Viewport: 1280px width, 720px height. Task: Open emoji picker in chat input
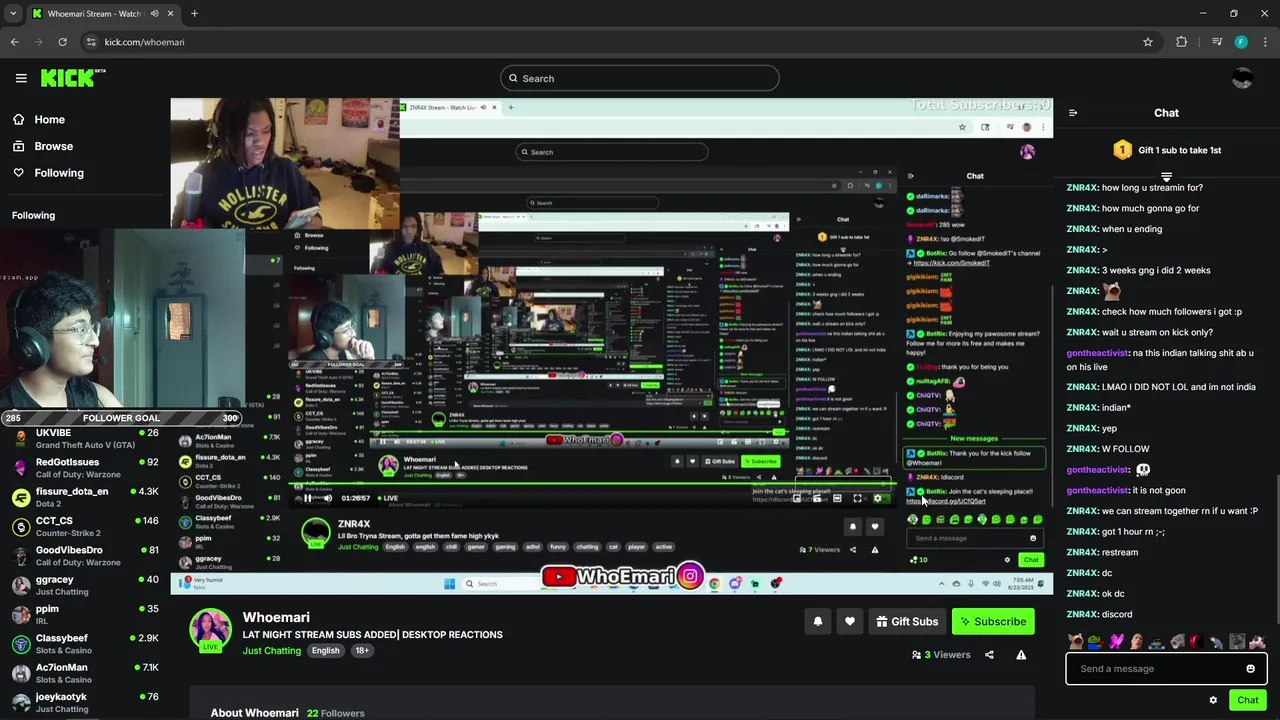click(x=1250, y=669)
